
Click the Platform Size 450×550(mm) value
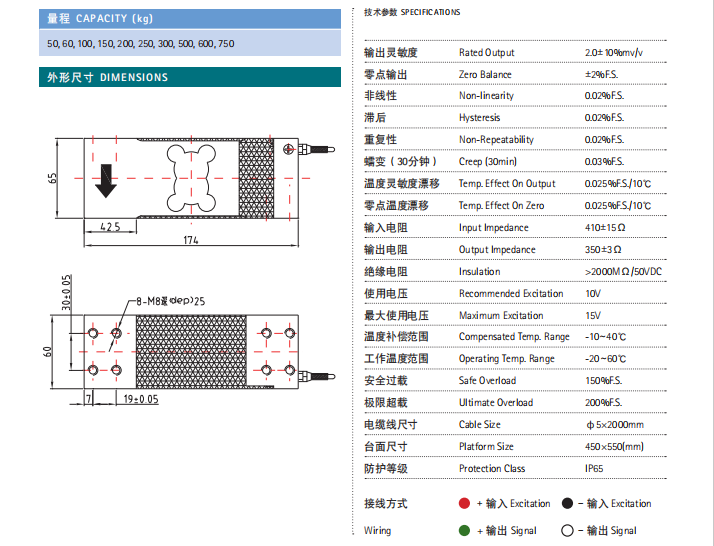(x=614, y=446)
